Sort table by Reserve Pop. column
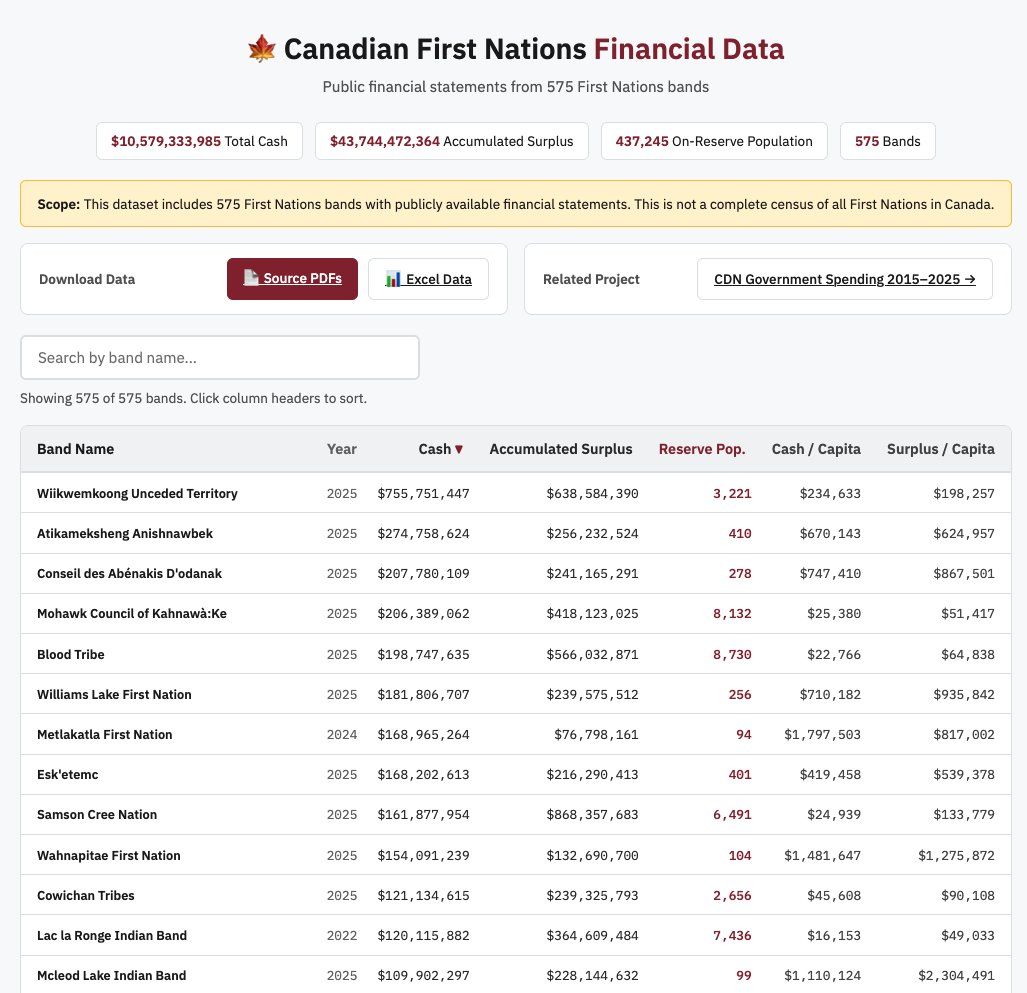The height and width of the screenshot is (993, 1027). click(702, 449)
